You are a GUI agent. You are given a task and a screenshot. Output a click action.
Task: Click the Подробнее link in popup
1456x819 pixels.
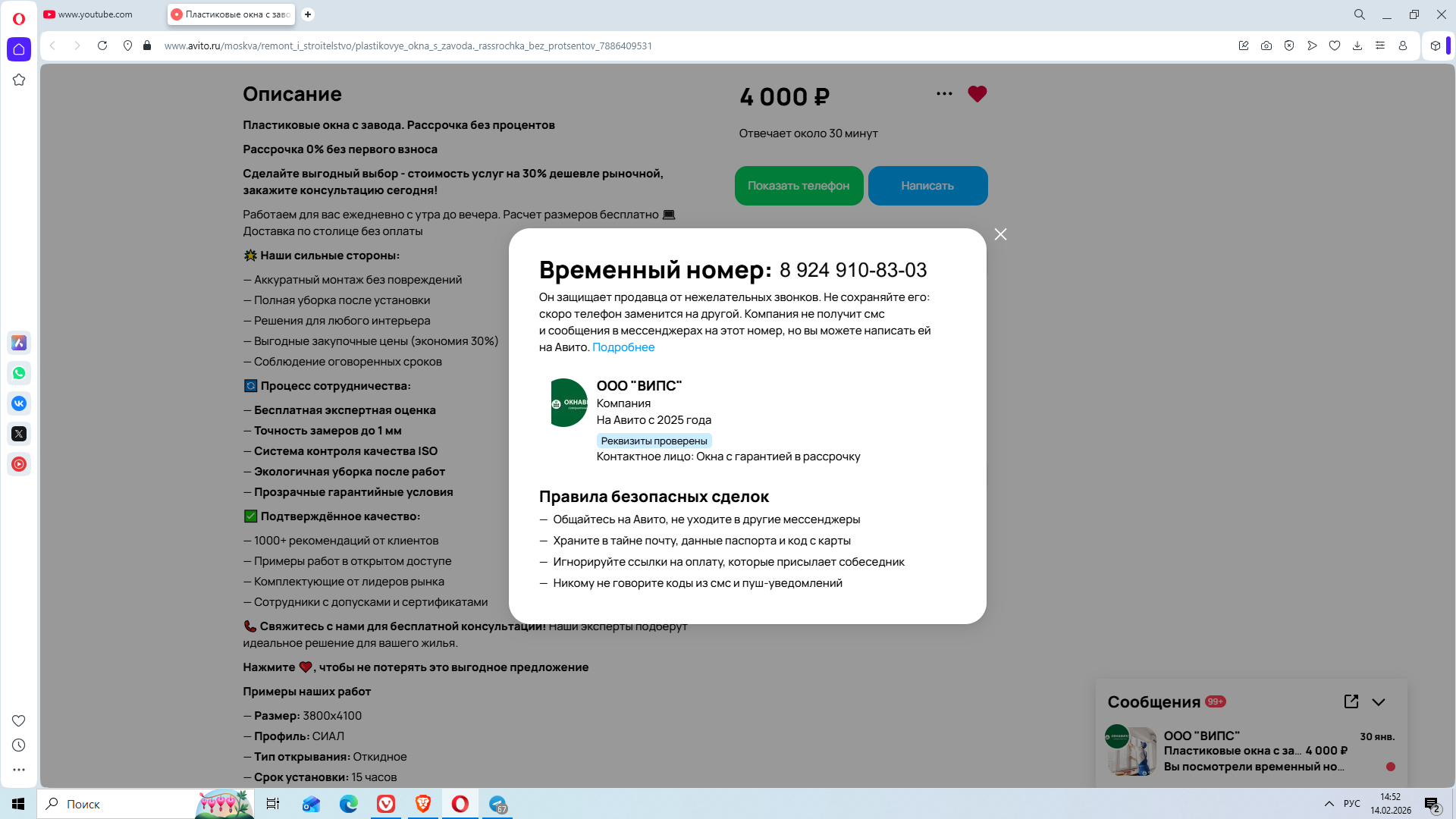[x=623, y=347]
